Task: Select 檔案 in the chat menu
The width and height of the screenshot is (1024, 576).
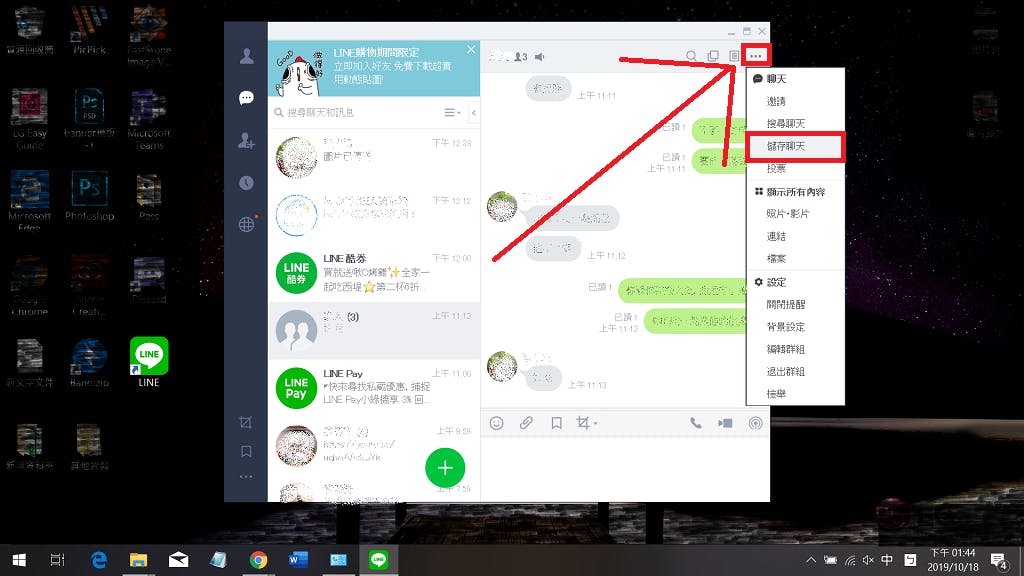Action: [x=795, y=259]
